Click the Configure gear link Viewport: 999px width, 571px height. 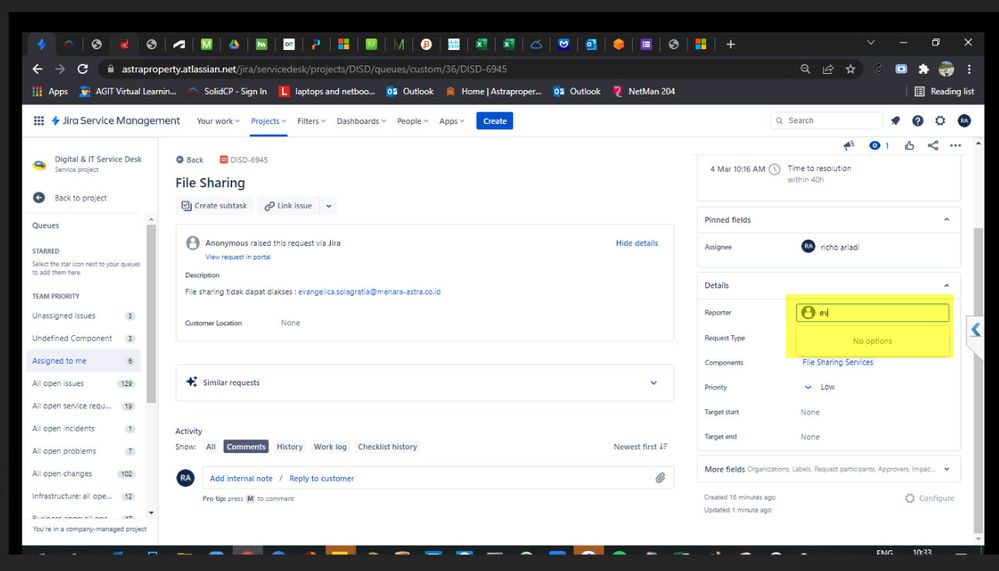(930, 498)
